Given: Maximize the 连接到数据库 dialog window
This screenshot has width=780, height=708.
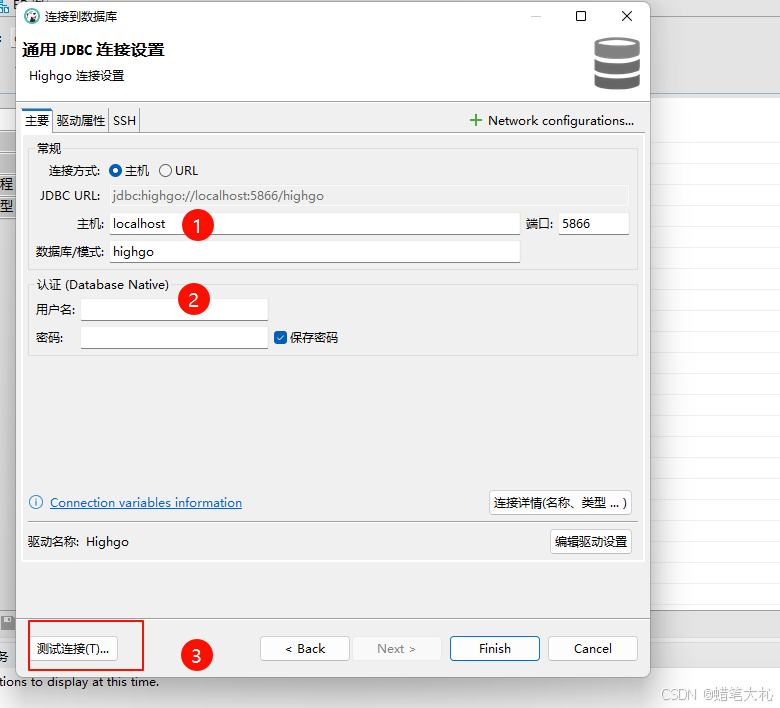Looking at the screenshot, I should [581, 16].
